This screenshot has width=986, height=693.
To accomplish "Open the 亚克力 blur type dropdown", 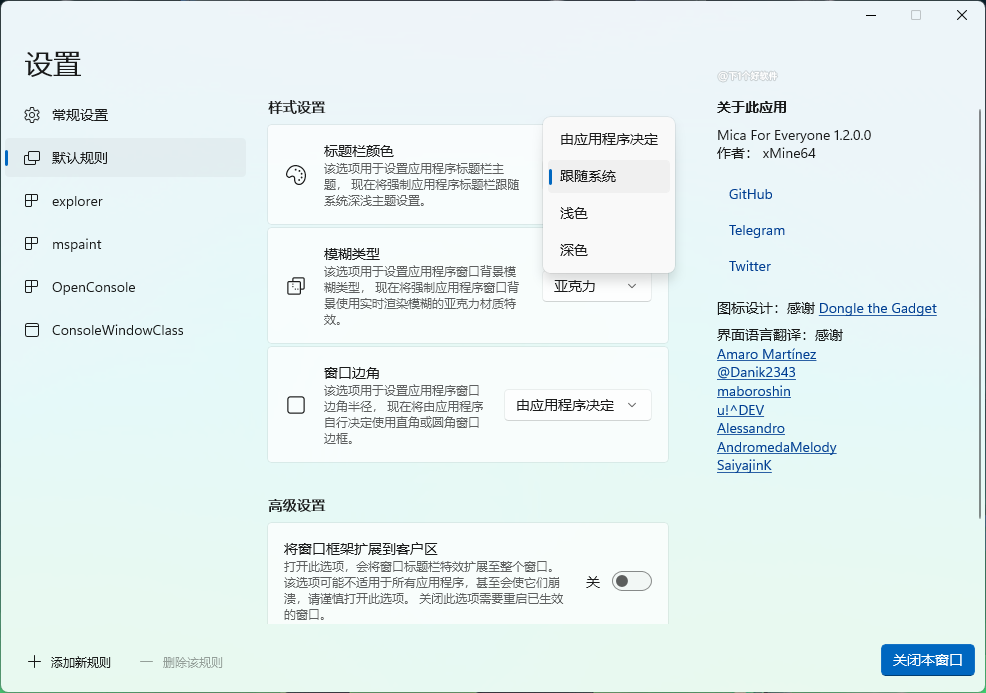I will (x=597, y=287).
